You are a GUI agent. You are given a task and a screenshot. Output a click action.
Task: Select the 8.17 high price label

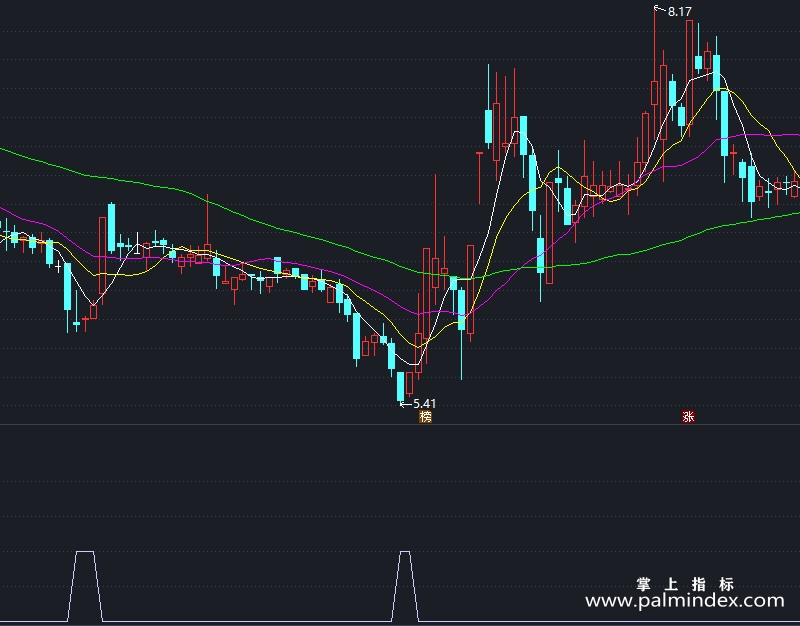pos(680,12)
